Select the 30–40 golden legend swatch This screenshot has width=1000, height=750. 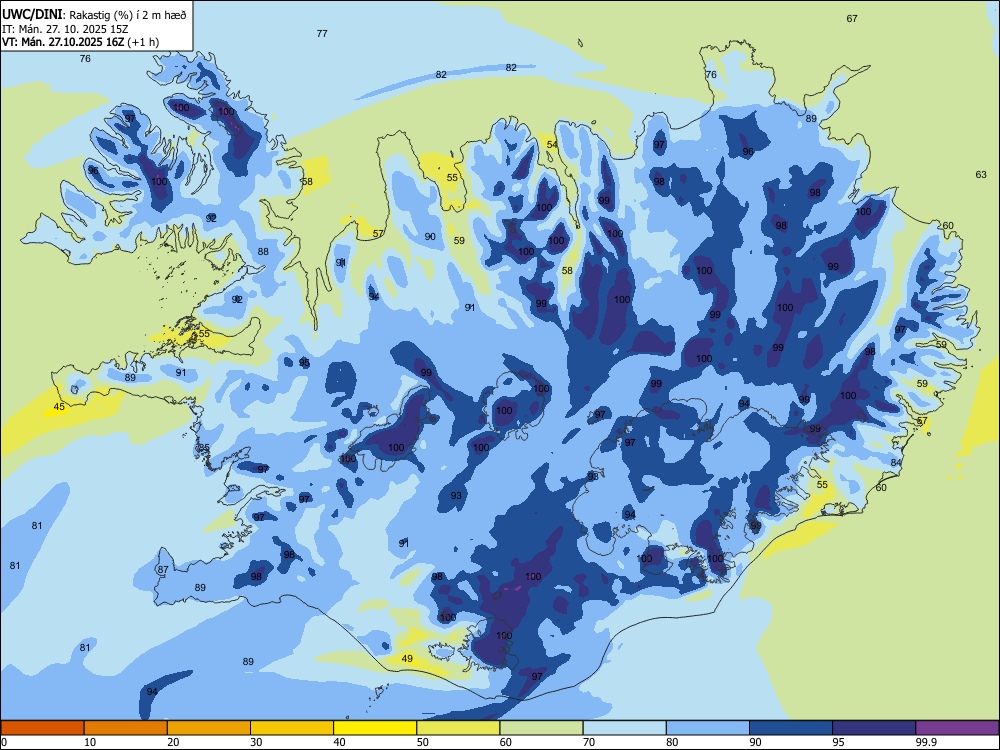pos(292,728)
